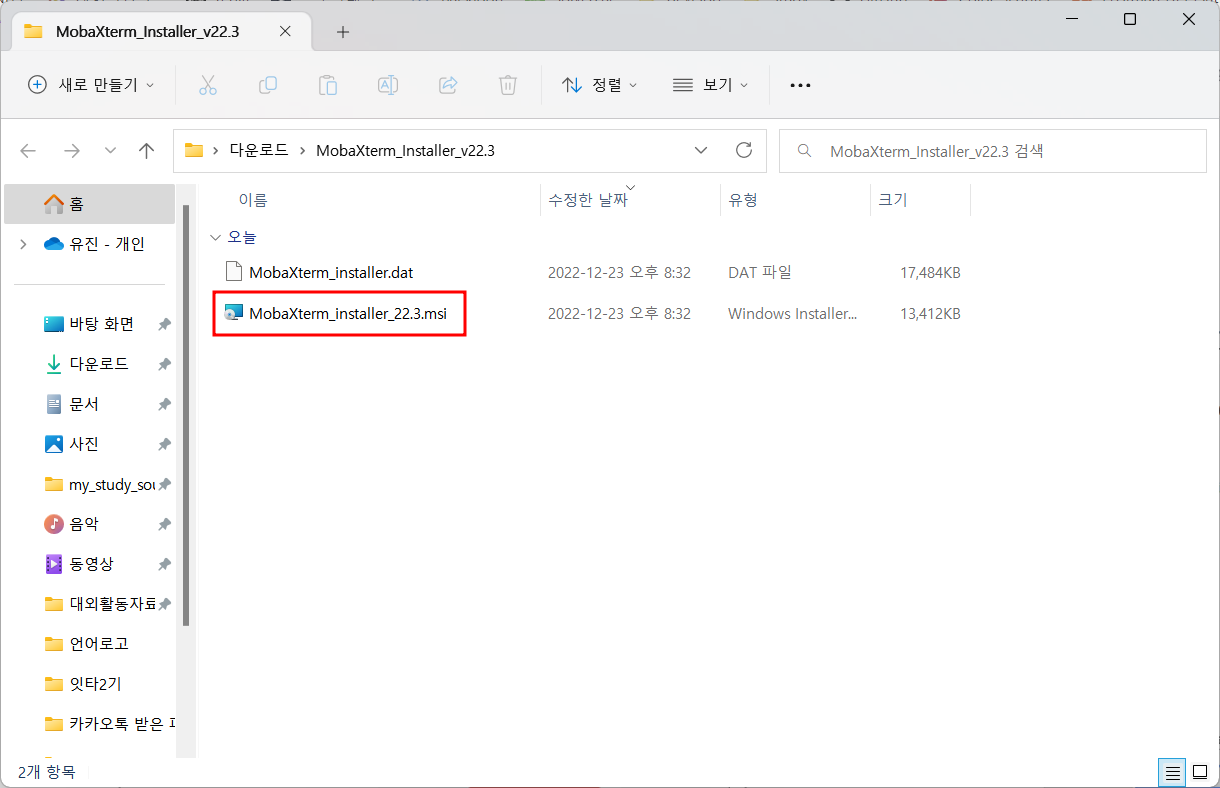
Task: Select the MobaXterm_installer_22.3.msi file icon
Action: (233, 313)
